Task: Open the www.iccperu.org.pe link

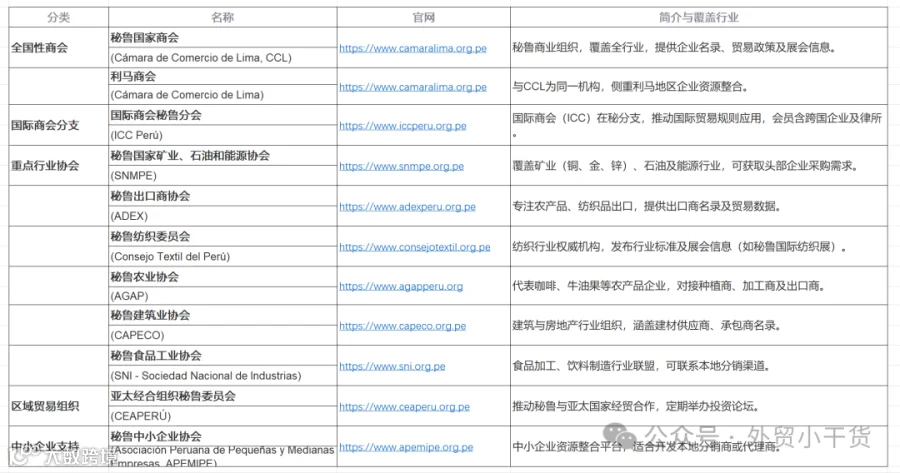Action: [x=402, y=126]
